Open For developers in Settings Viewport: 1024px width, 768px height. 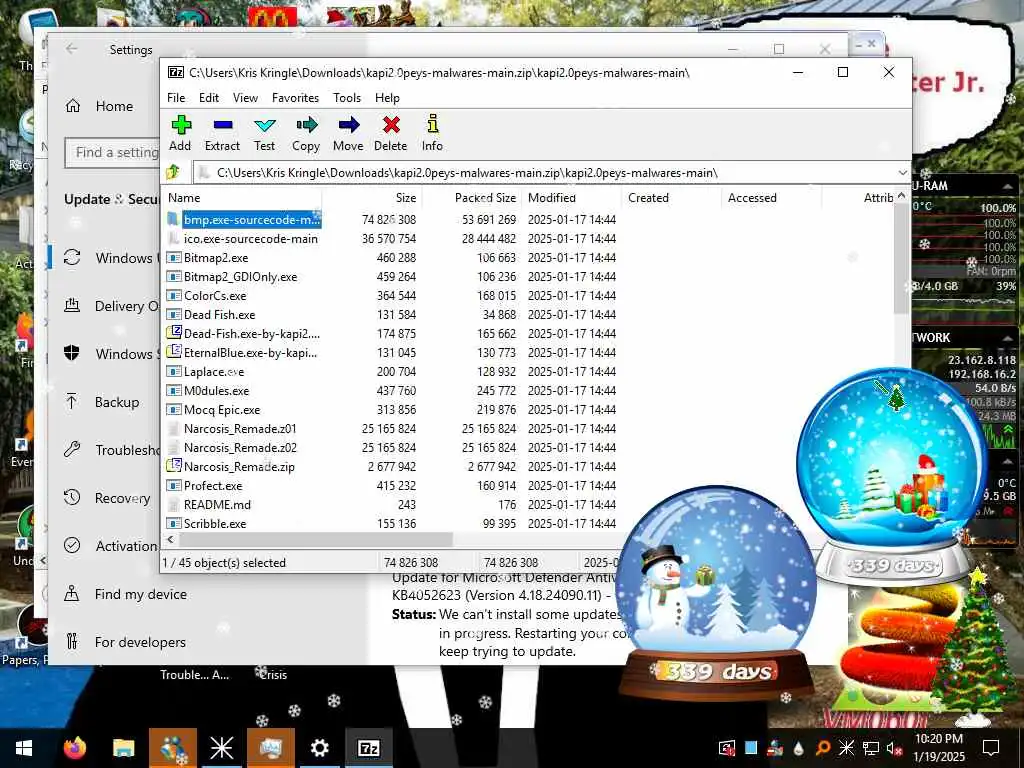[125, 642]
